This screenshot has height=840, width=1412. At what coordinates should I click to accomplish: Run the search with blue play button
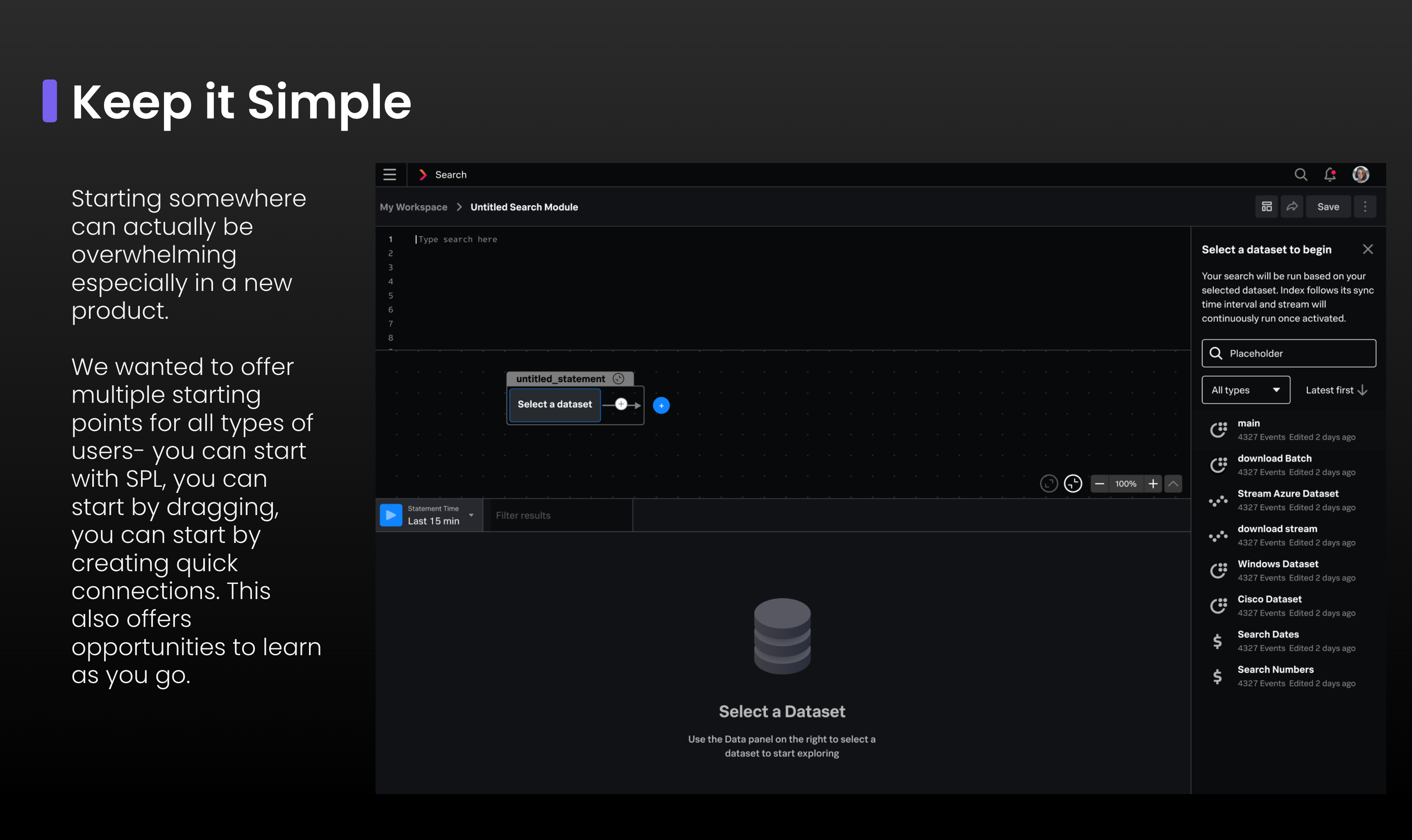(x=390, y=515)
